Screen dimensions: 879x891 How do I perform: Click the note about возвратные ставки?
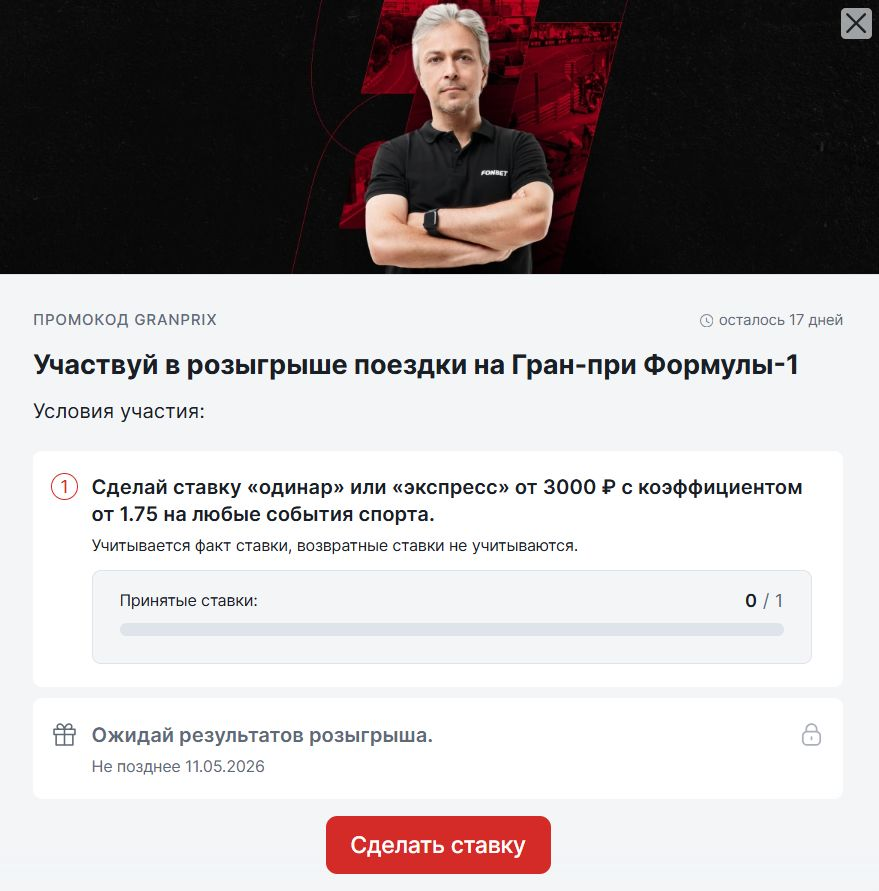pyautogui.click(x=335, y=546)
